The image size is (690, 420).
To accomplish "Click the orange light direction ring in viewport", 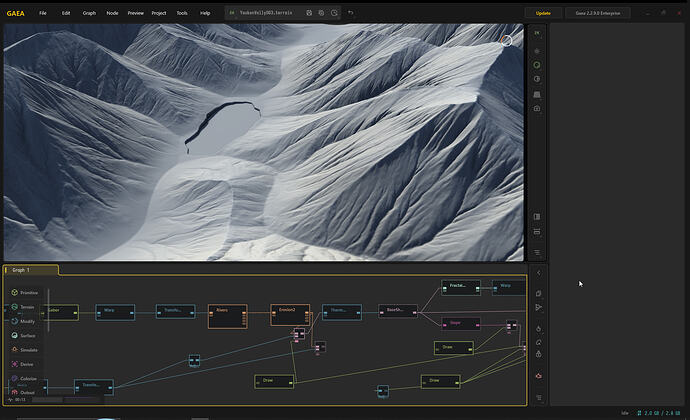I will [x=506, y=41].
